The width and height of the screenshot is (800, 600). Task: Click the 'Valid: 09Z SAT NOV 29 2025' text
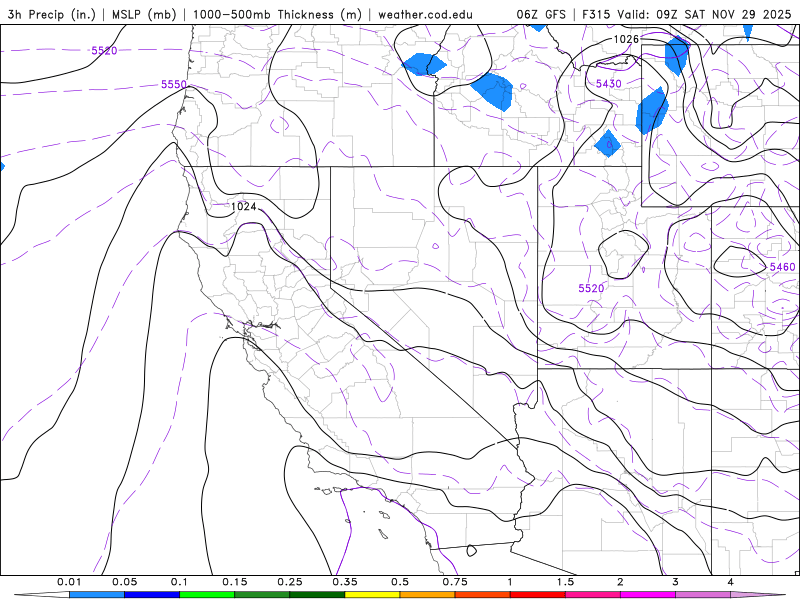pyautogui.click(x=704, y=14)
